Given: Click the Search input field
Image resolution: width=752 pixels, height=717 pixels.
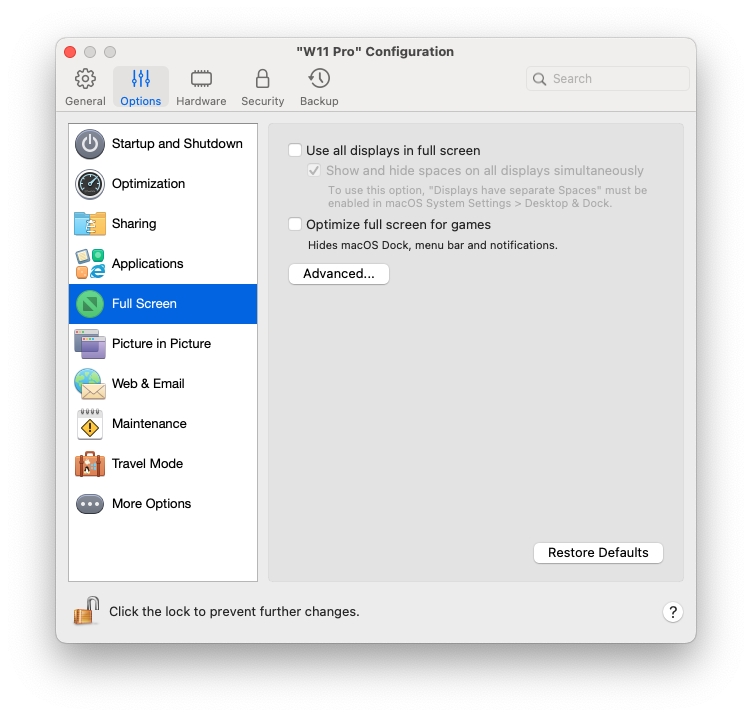Looking at the screenshot, I should tap(615, 79).
